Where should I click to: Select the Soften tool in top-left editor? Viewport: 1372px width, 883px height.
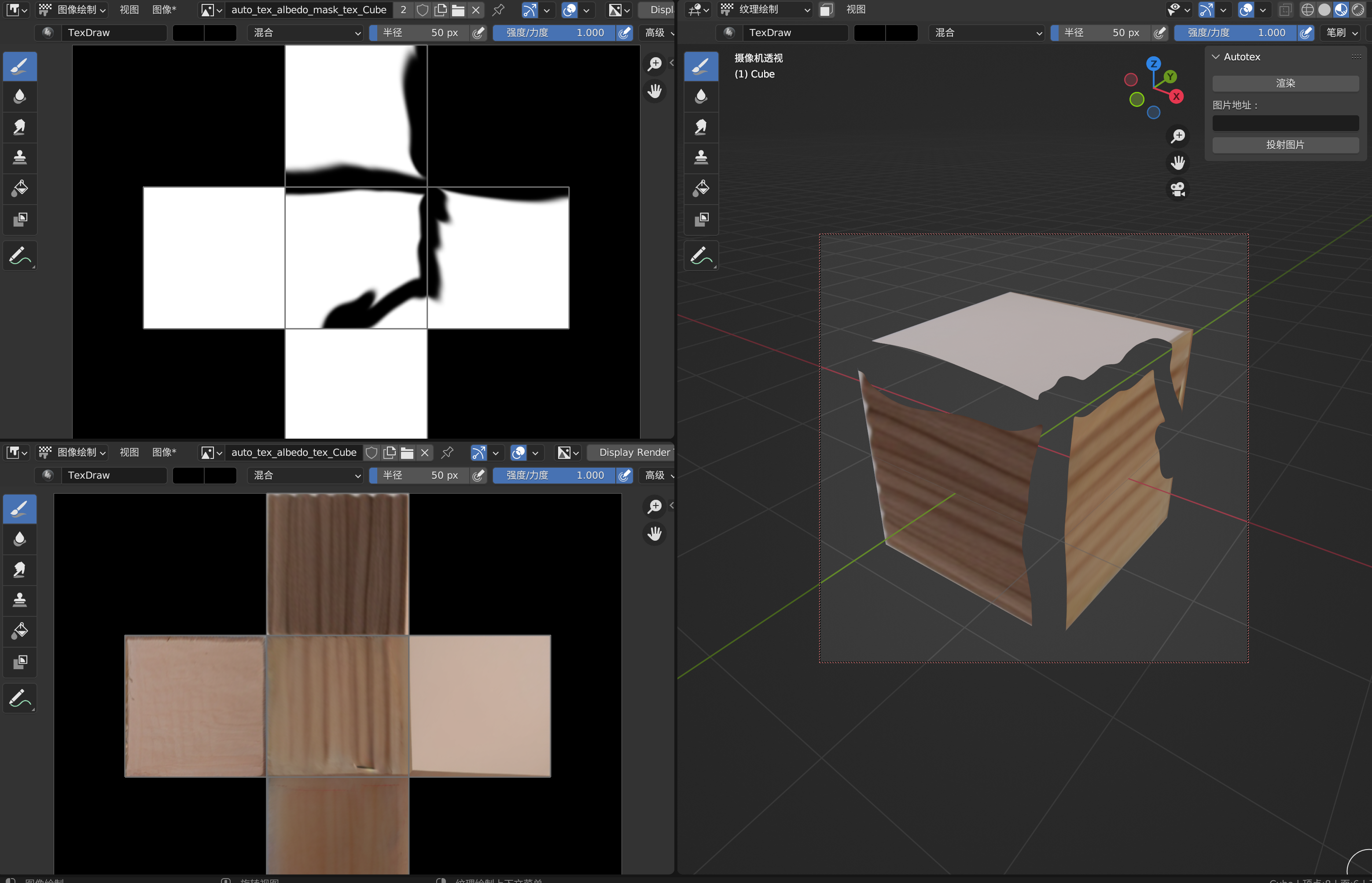[19, 96]
